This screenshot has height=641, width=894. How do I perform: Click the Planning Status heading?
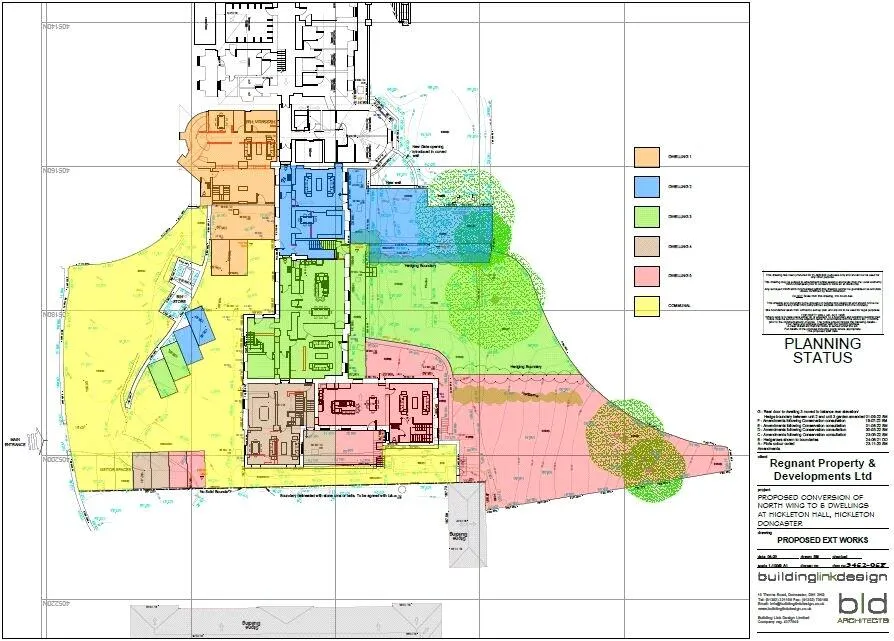824,349
